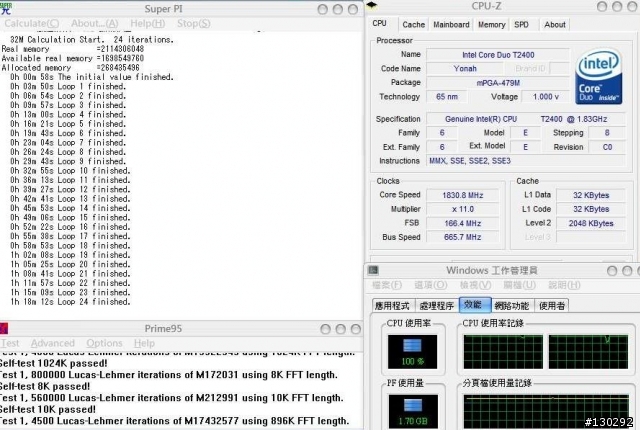Click the Package value mPGA-479M
The height and width of the screenshot is (430, 640).
(498, 83)
